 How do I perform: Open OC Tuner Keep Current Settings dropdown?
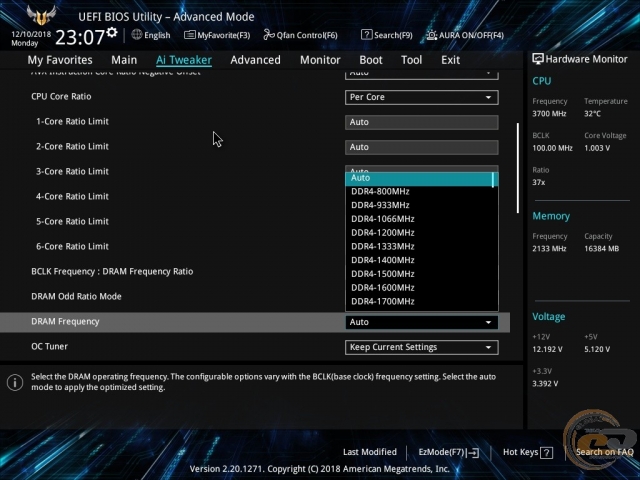422,347
